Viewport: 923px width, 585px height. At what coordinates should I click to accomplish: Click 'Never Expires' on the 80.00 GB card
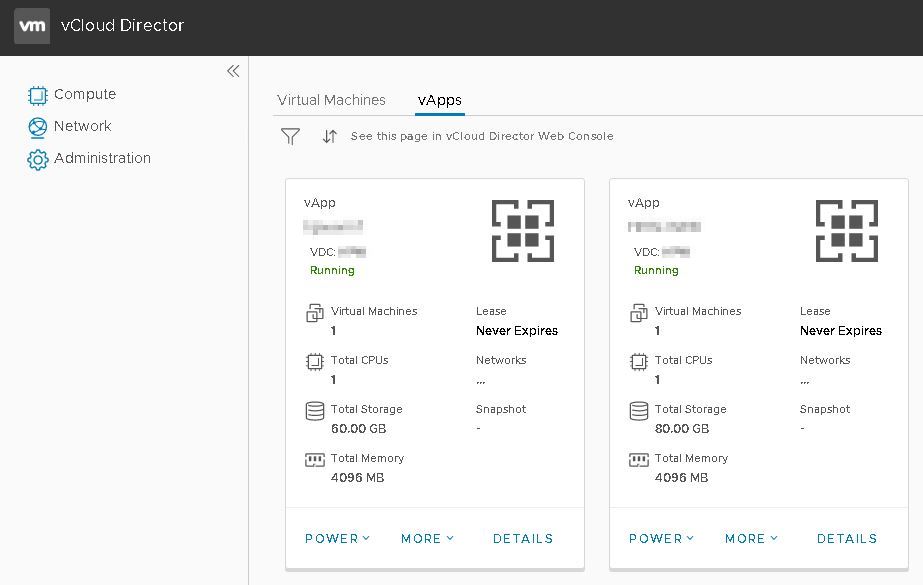pyautogui.click(x=841, y=331)
